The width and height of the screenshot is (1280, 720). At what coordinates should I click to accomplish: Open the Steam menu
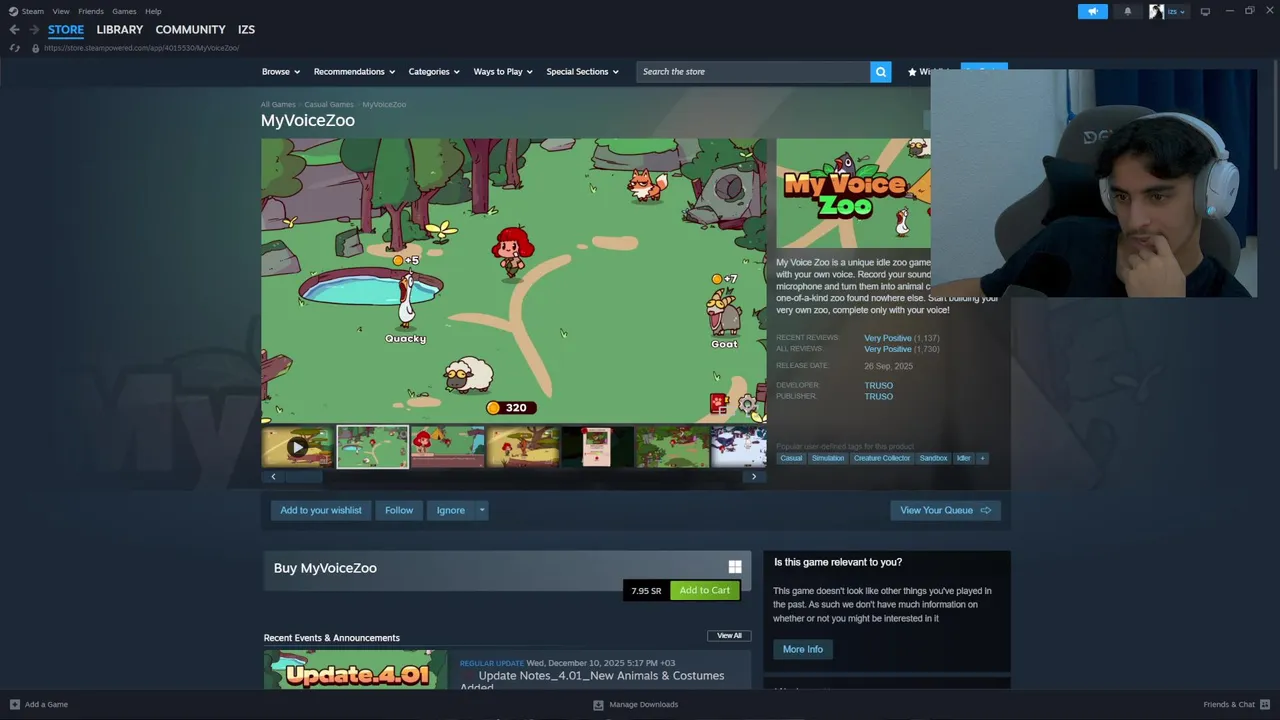click(33, 11)
